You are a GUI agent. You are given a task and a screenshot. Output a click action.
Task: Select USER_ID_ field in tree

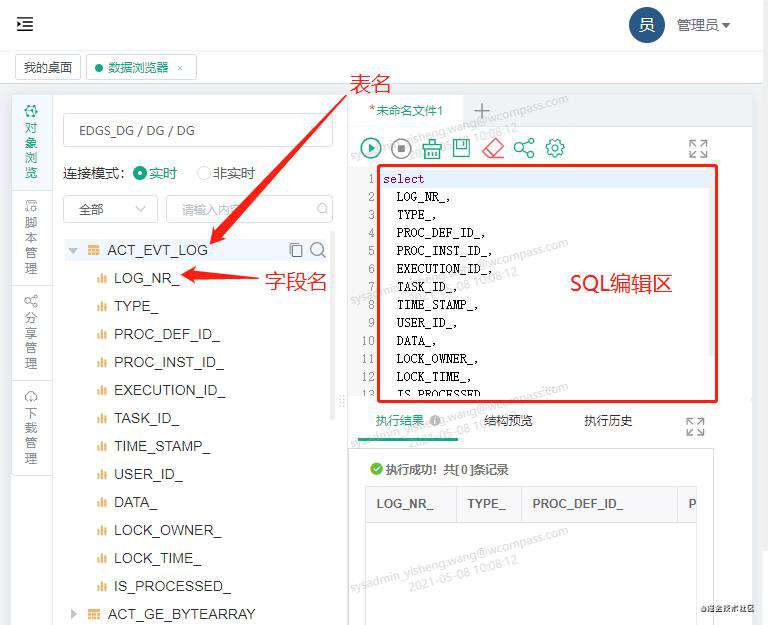148,475
